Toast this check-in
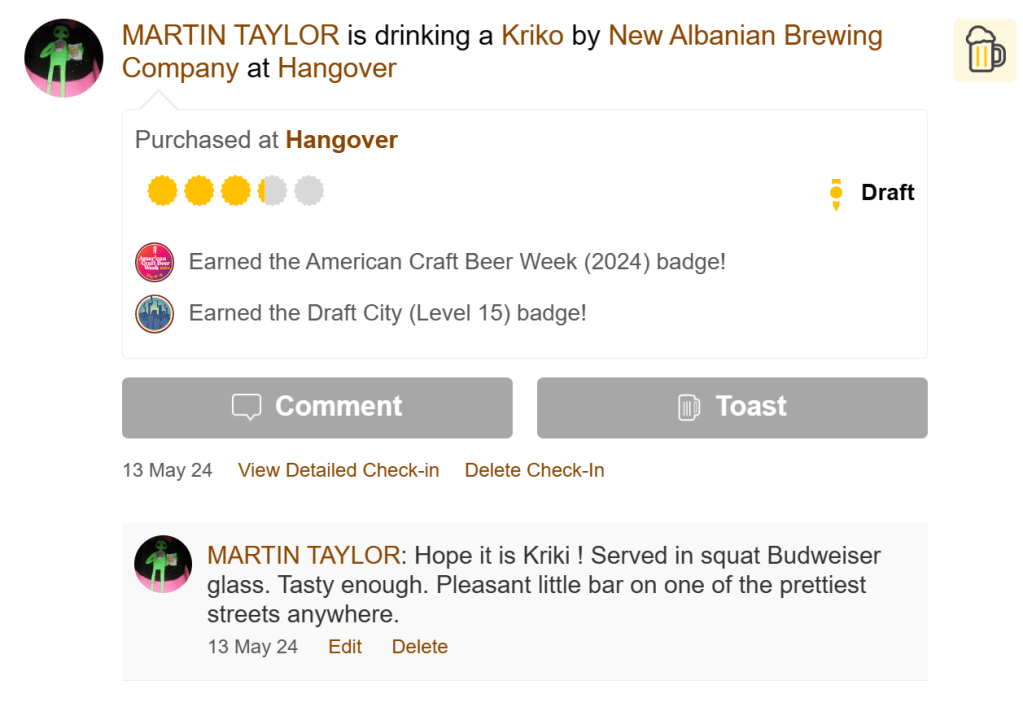The height and width of the screenshot is (711, 1023). (732, 407)
